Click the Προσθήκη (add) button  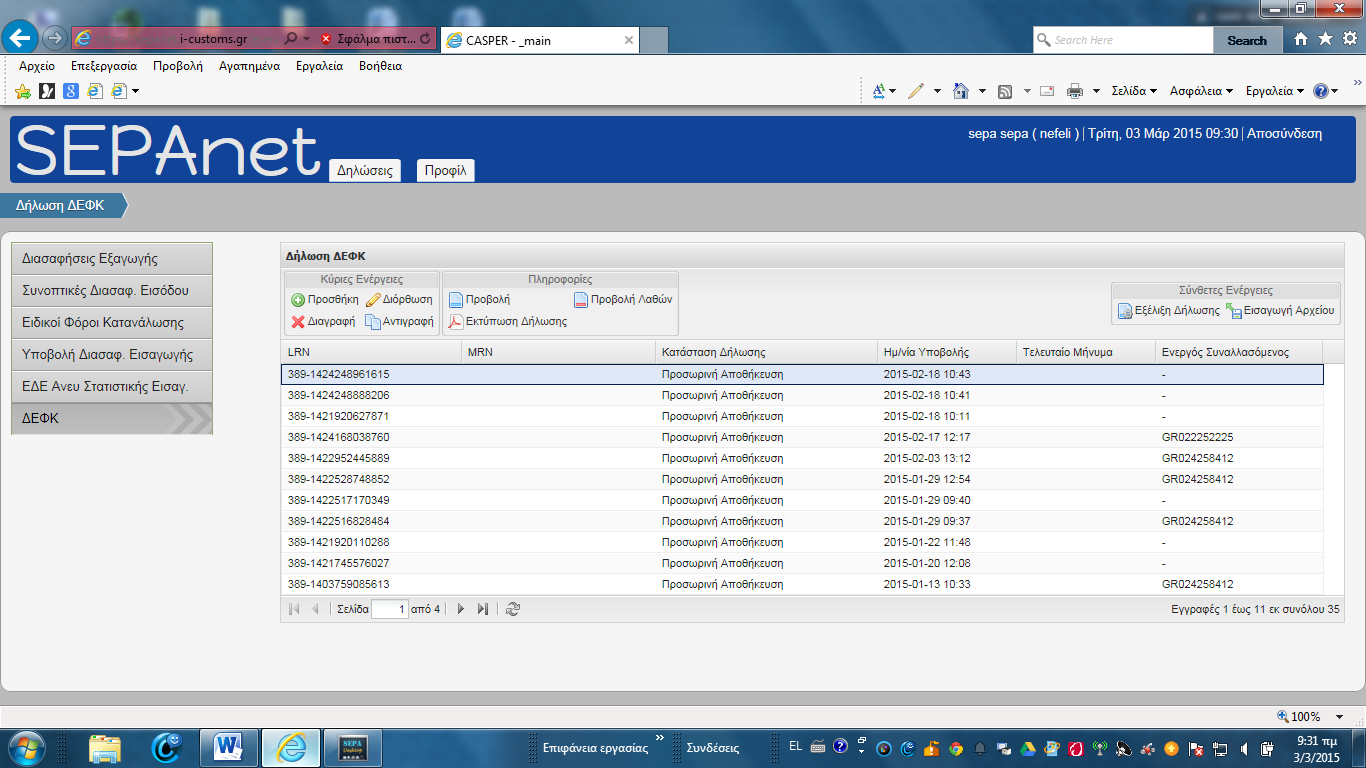click(x=324, y=299)
